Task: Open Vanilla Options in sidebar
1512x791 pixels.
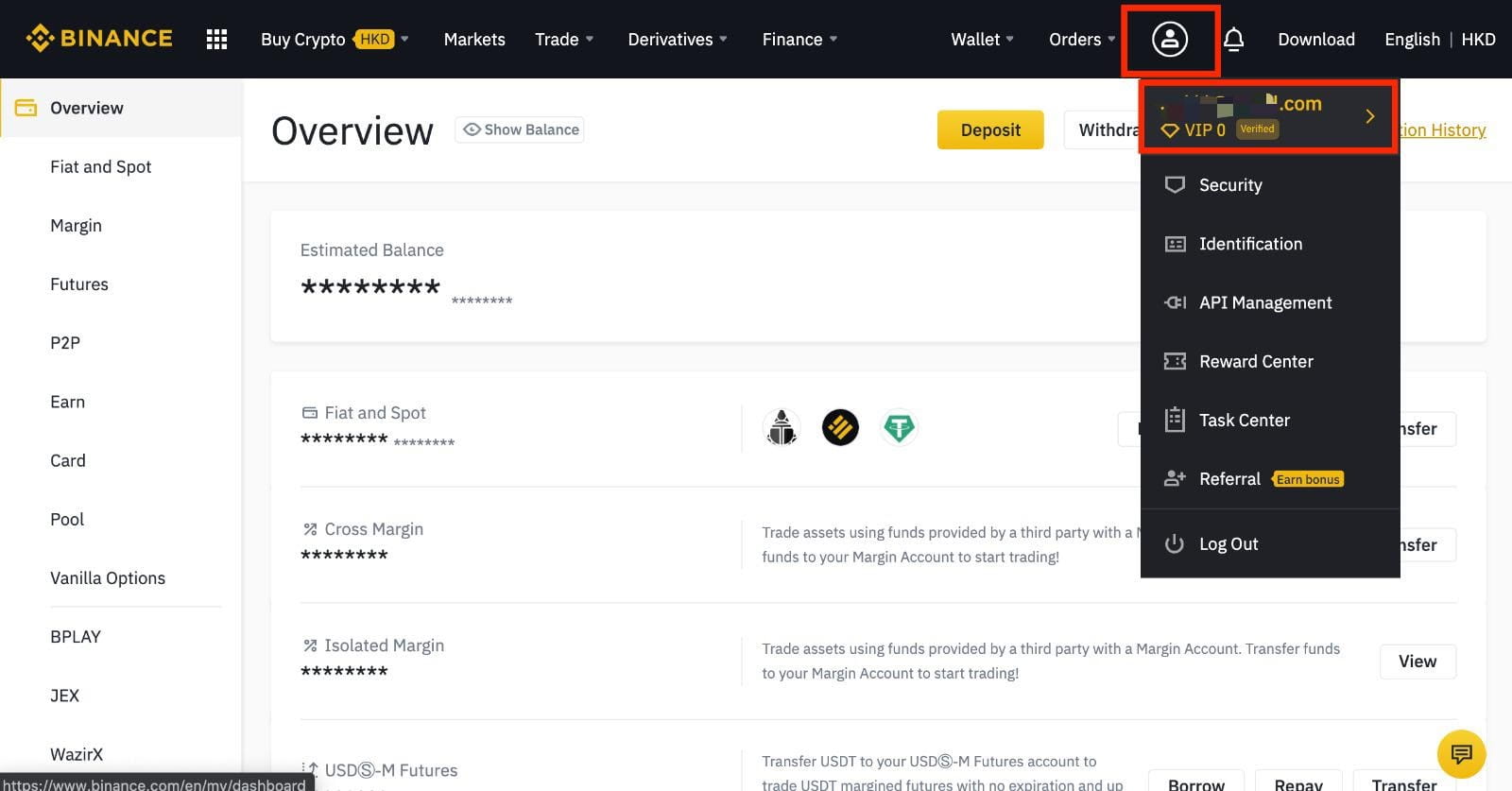Action: [x=108, y=577]
